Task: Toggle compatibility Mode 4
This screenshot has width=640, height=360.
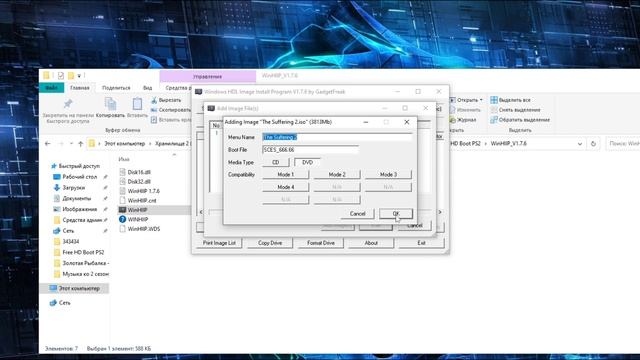Action: 286,187
